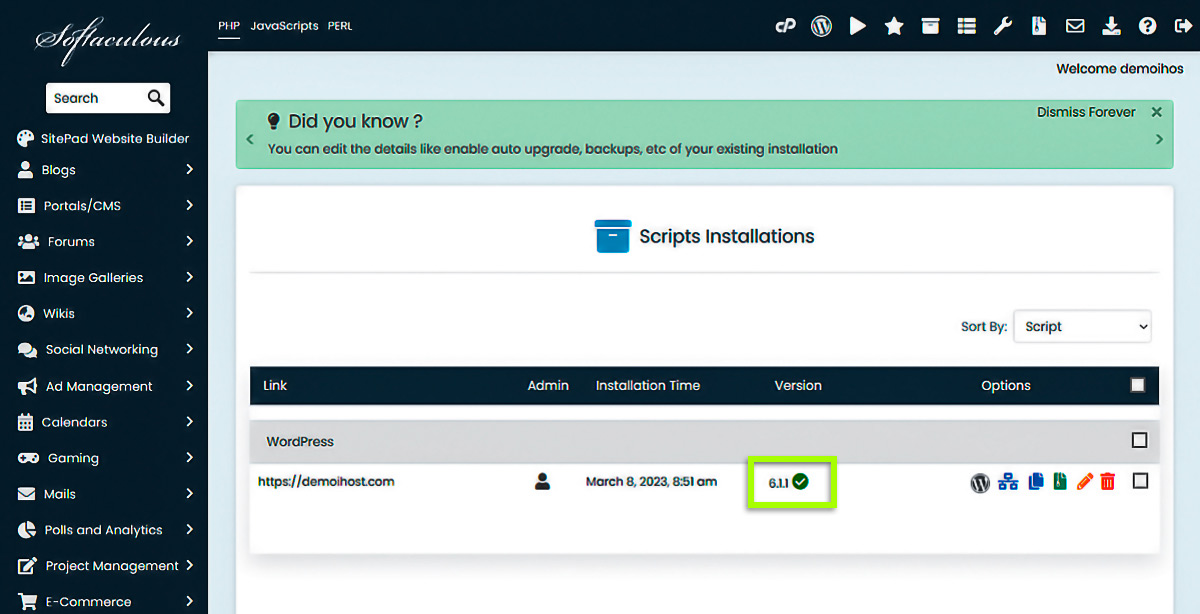
Task: Open backups file icon in top toolbar
Action: tap(1039, 26)
